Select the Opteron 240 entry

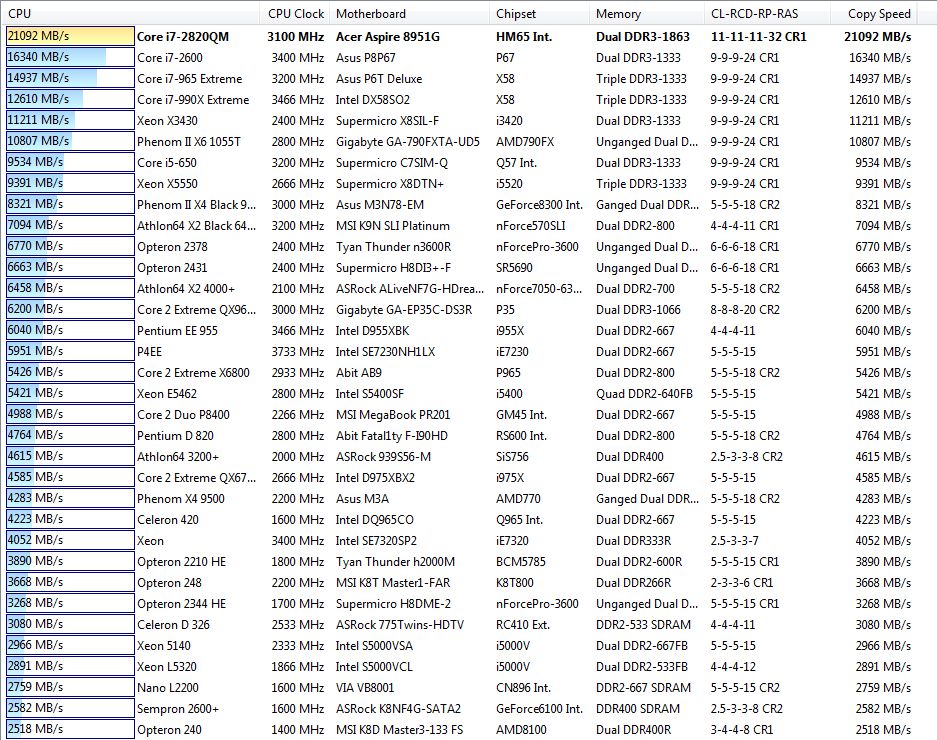coord(170,730)
